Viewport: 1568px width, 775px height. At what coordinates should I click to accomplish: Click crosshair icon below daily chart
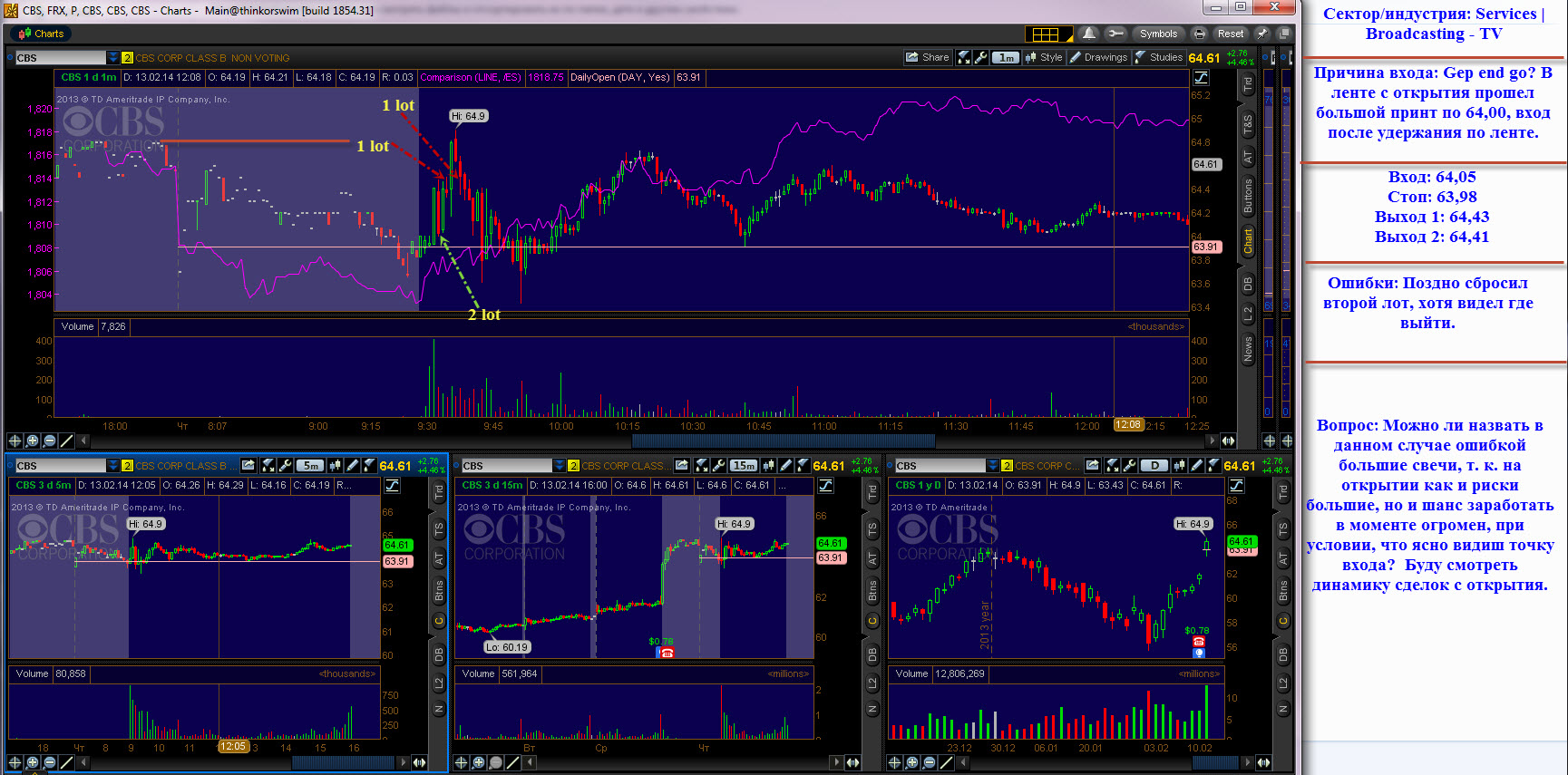coord(894,762)
